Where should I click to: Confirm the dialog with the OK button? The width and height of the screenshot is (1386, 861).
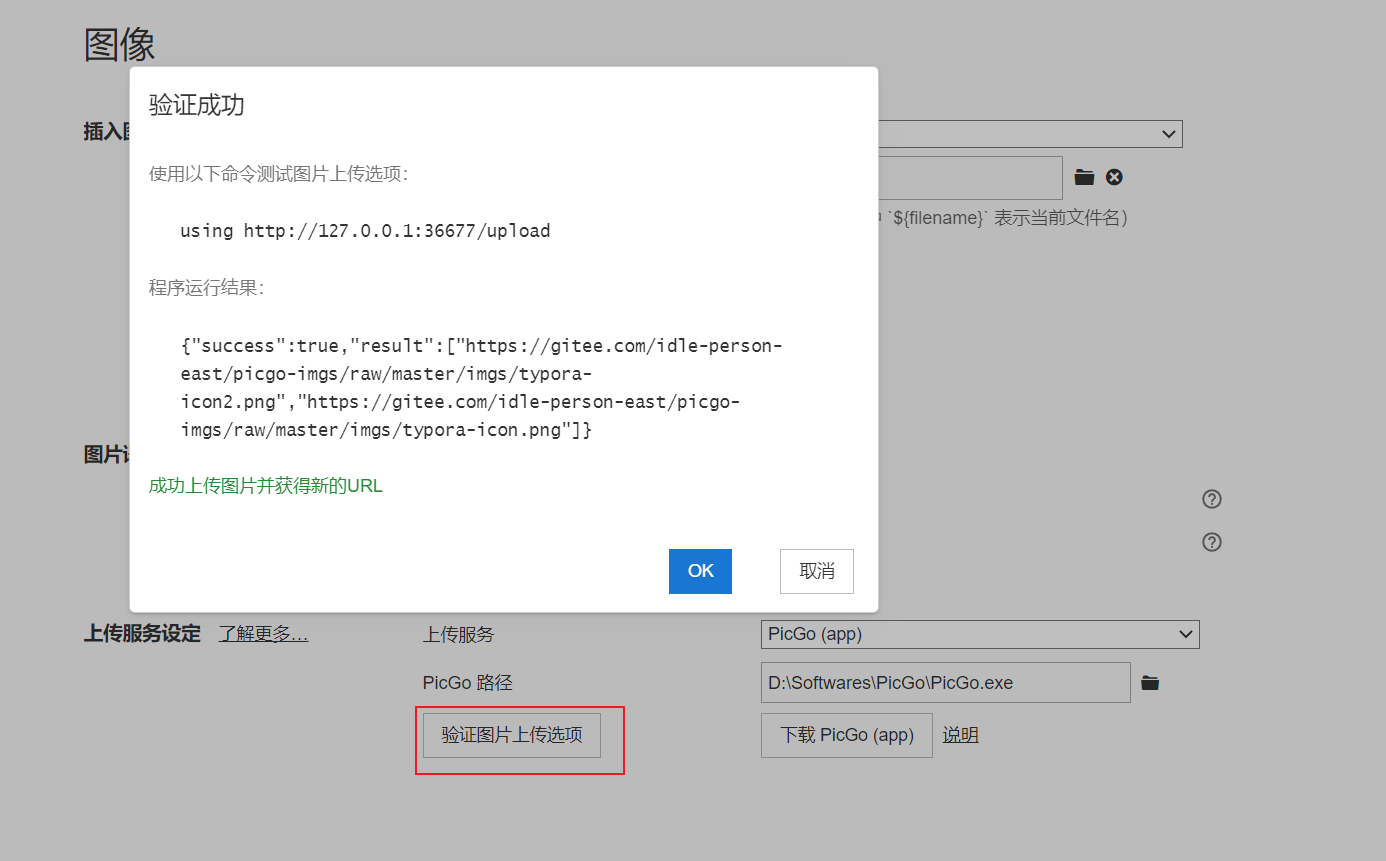(700, 571)
